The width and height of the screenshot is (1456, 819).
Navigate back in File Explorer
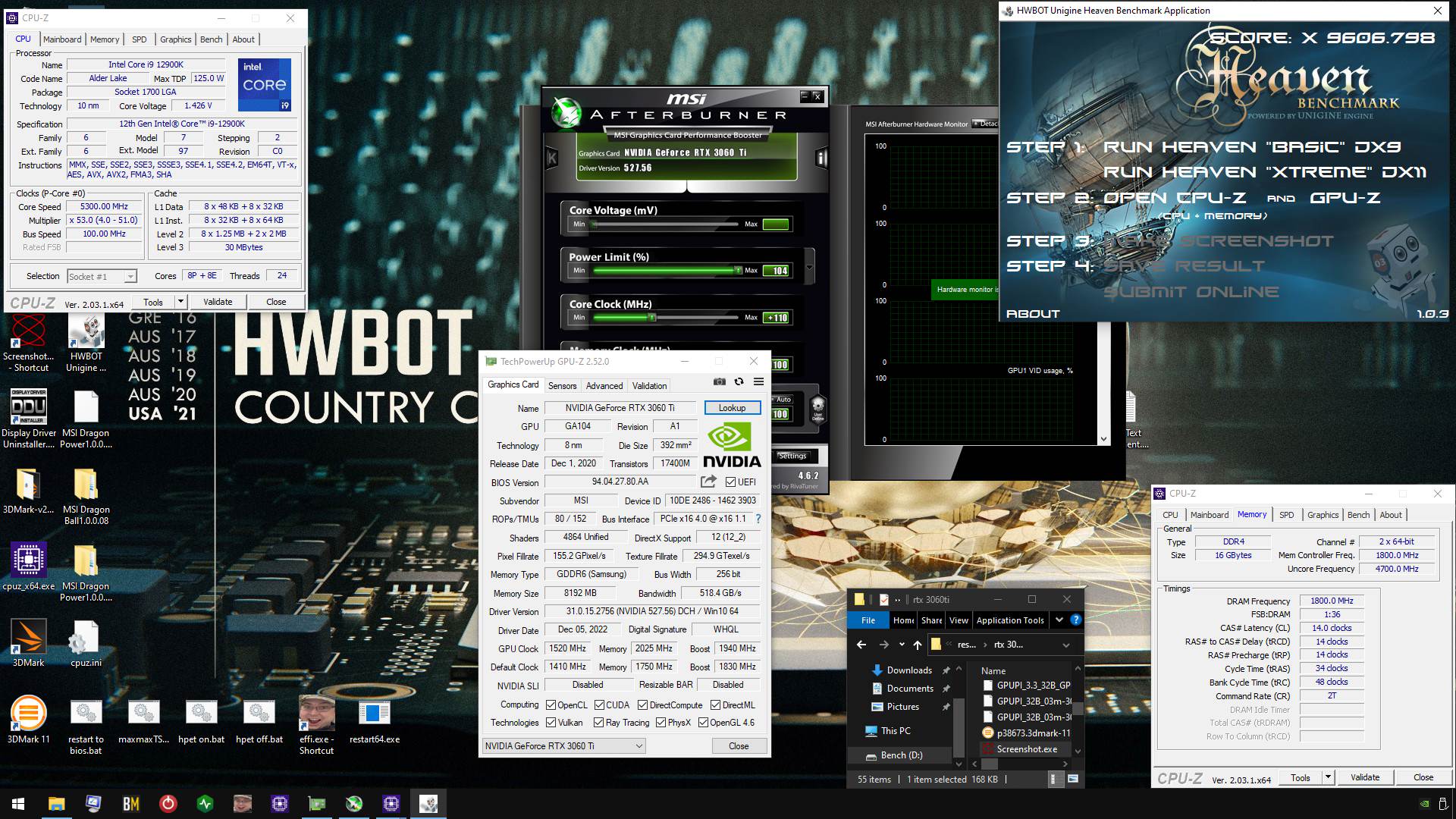861,645
